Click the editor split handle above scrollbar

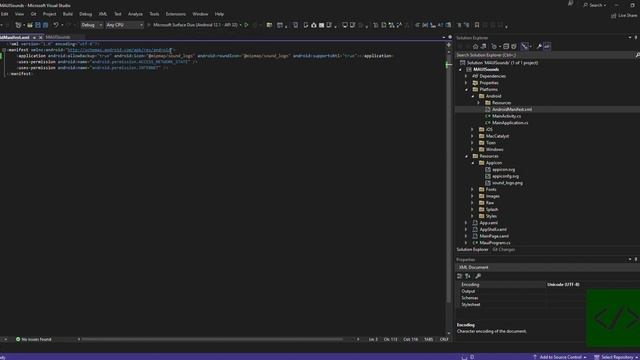point(449,44)
